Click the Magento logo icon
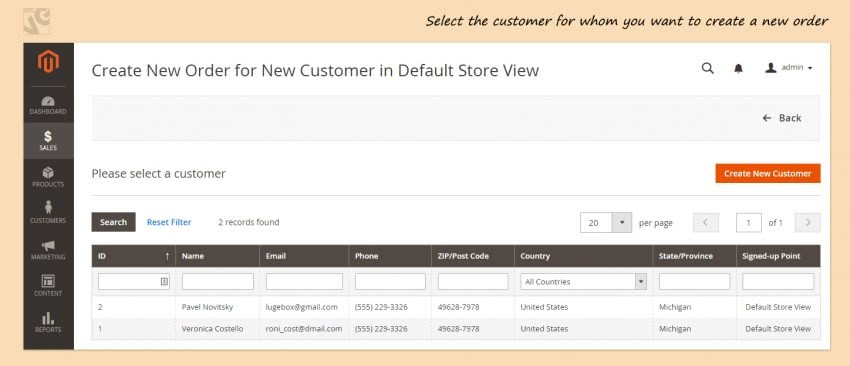This screenshot has width=850, height=366. coord(48,62)
